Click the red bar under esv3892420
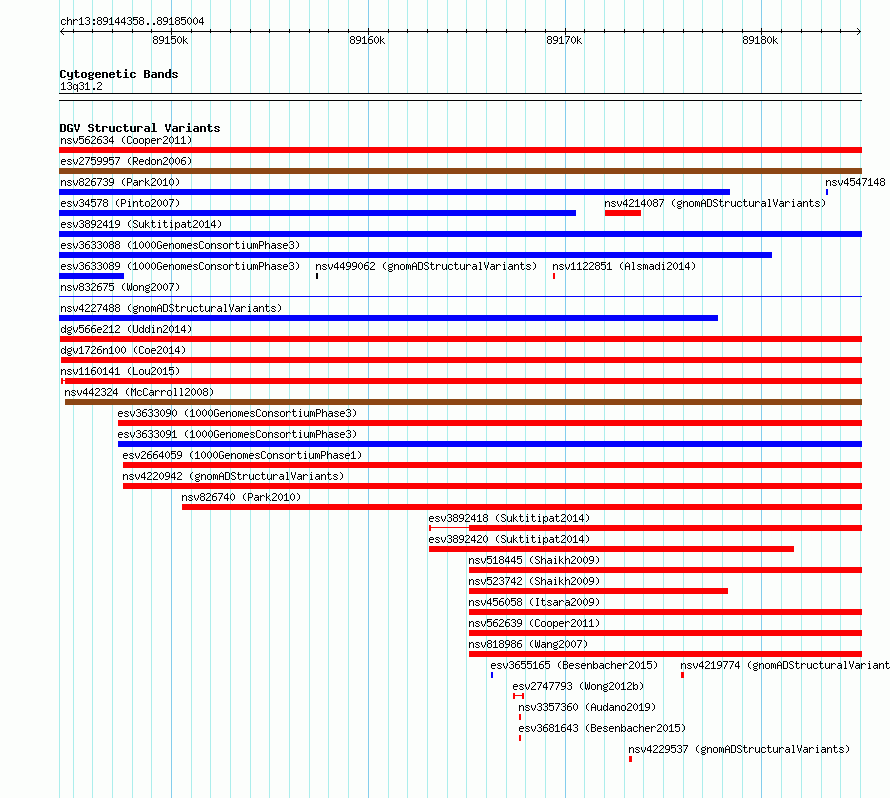The height and width of the screenshot is (798, 890). [x=611, y=549]
